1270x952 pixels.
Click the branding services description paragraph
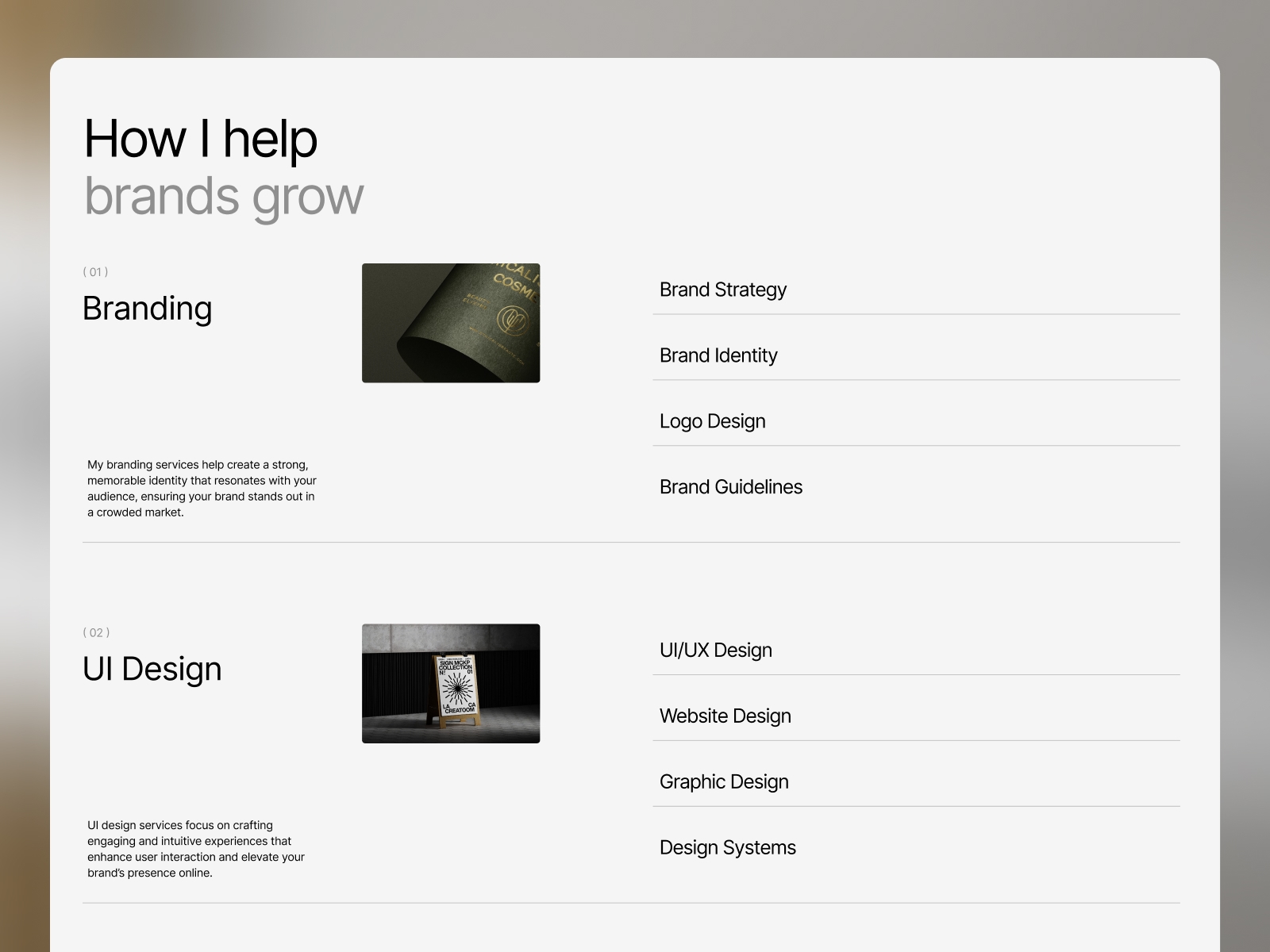coord(202,489)
